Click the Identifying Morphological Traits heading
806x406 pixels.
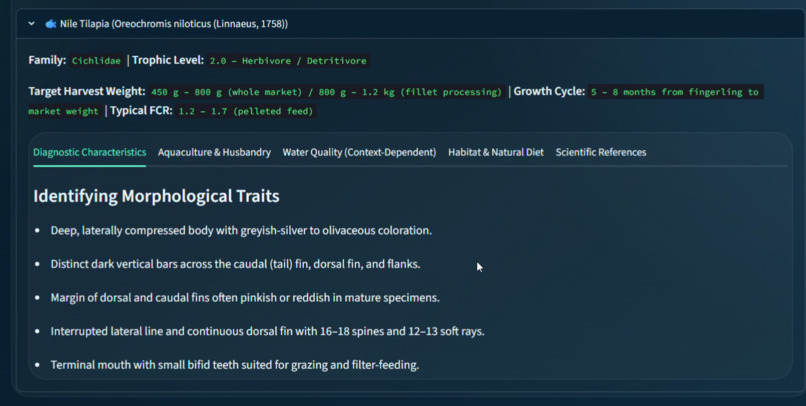click(156, 196)
